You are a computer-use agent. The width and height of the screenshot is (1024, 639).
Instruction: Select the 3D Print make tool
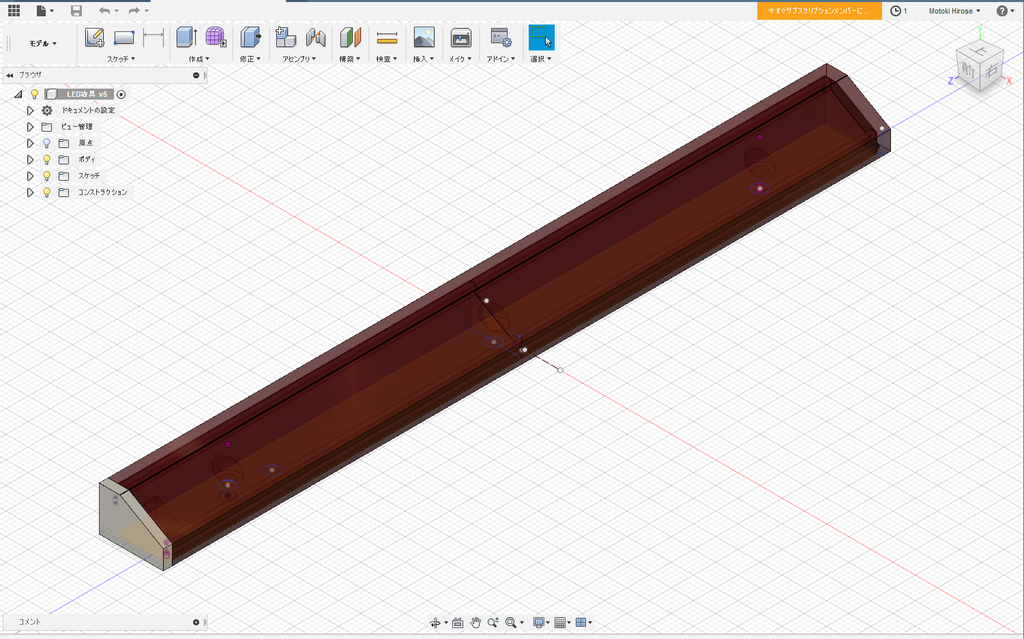461,38
